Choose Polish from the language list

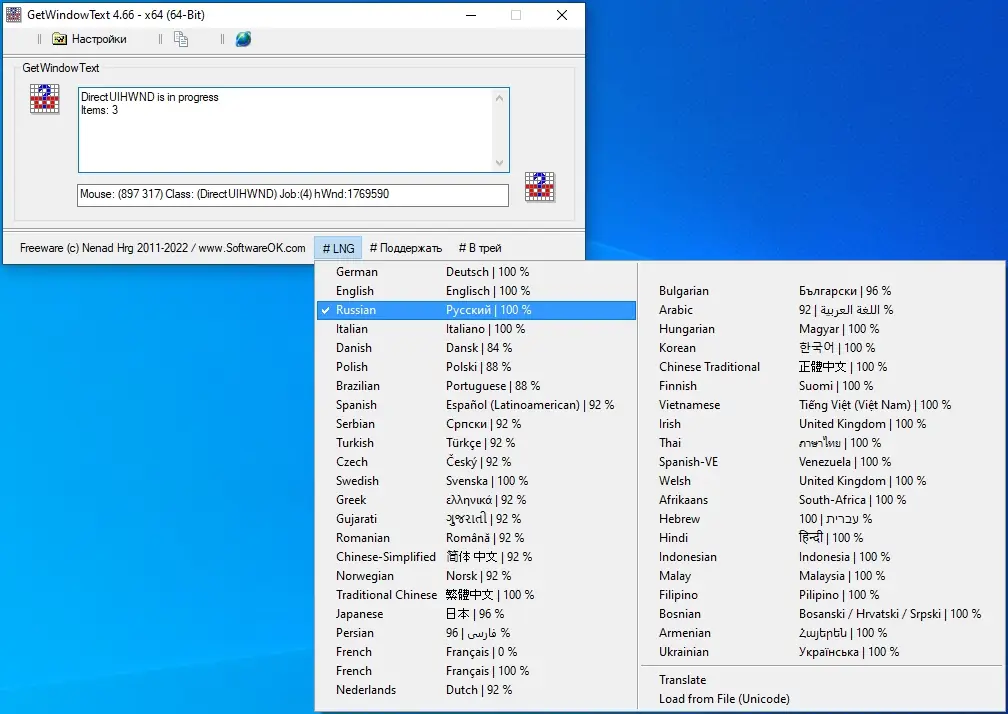pyautogui.click(x=476, y=367)
